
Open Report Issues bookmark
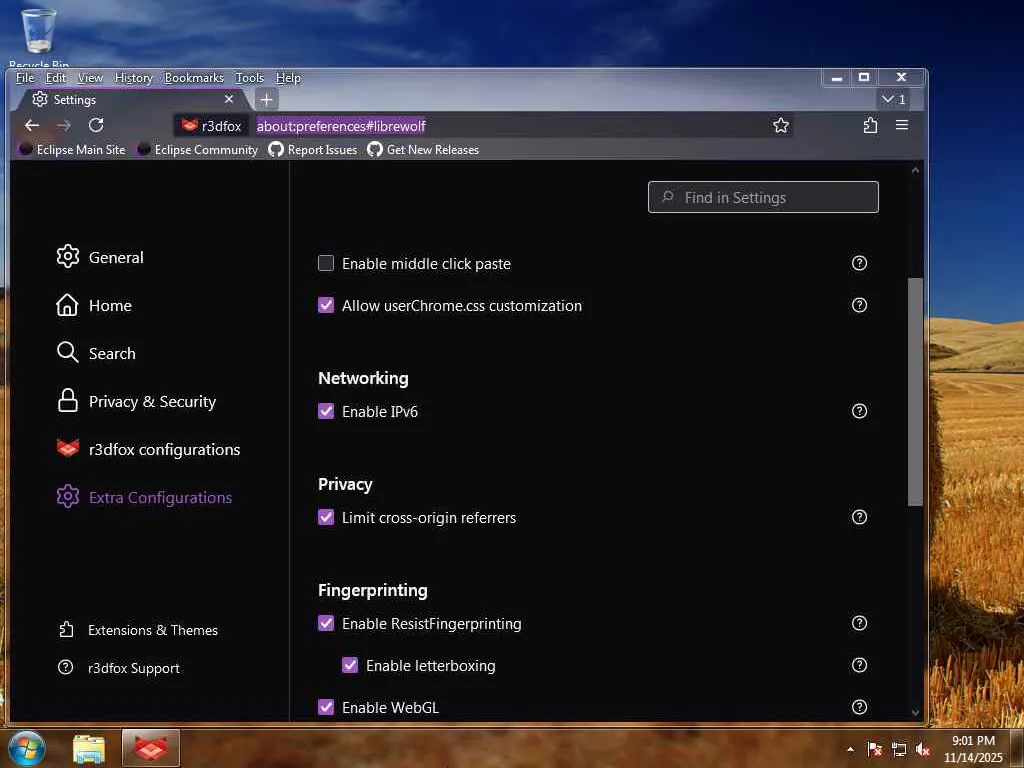[313, 150]
